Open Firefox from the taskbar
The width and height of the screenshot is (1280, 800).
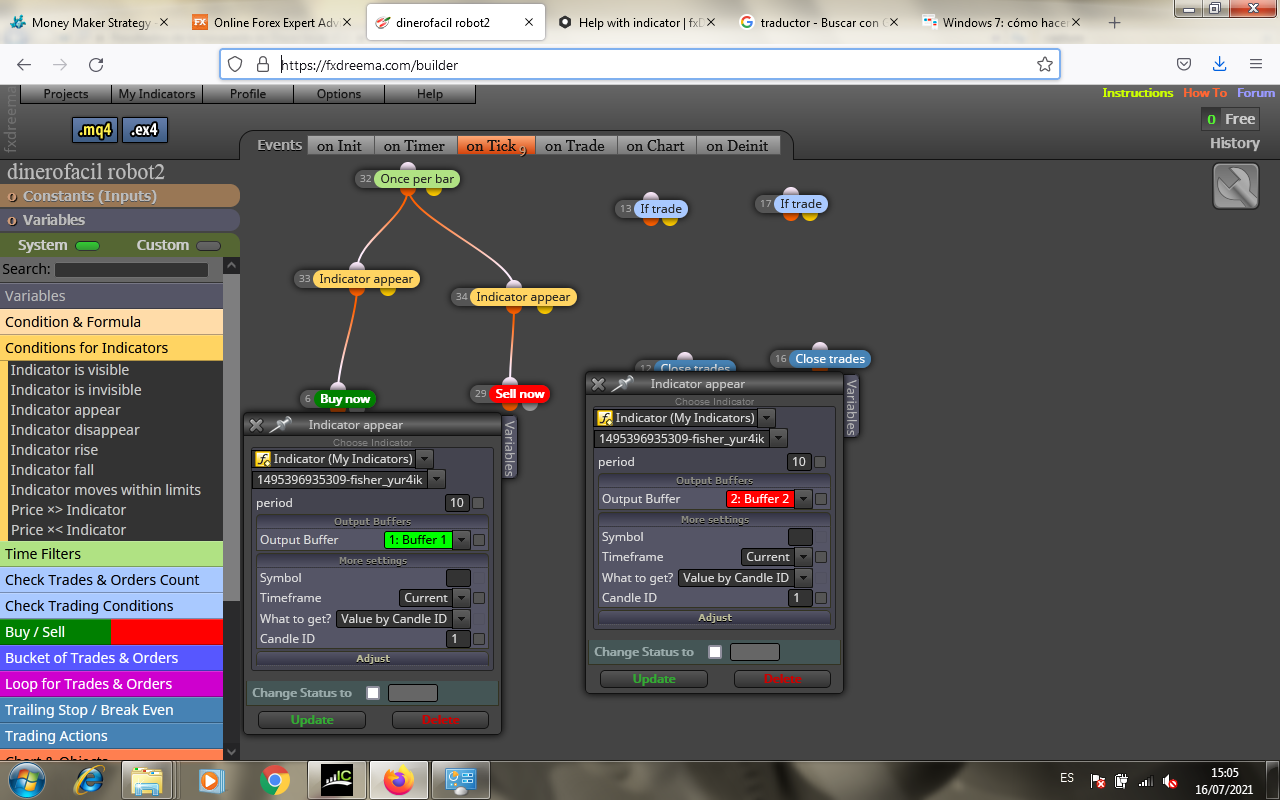point(399,779)
